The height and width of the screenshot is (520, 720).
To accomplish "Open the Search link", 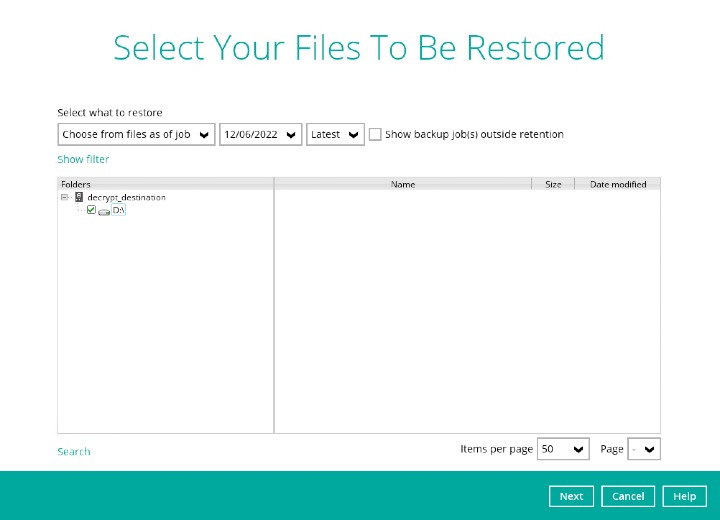I will point(74,452).
